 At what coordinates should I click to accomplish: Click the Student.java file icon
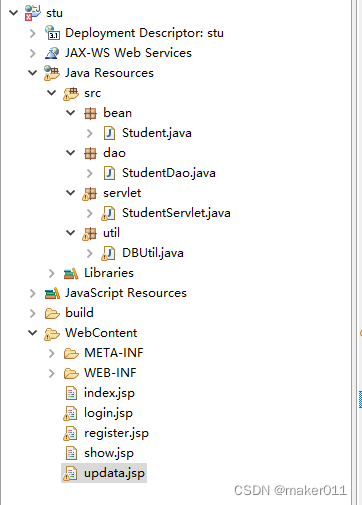[109, 133]
